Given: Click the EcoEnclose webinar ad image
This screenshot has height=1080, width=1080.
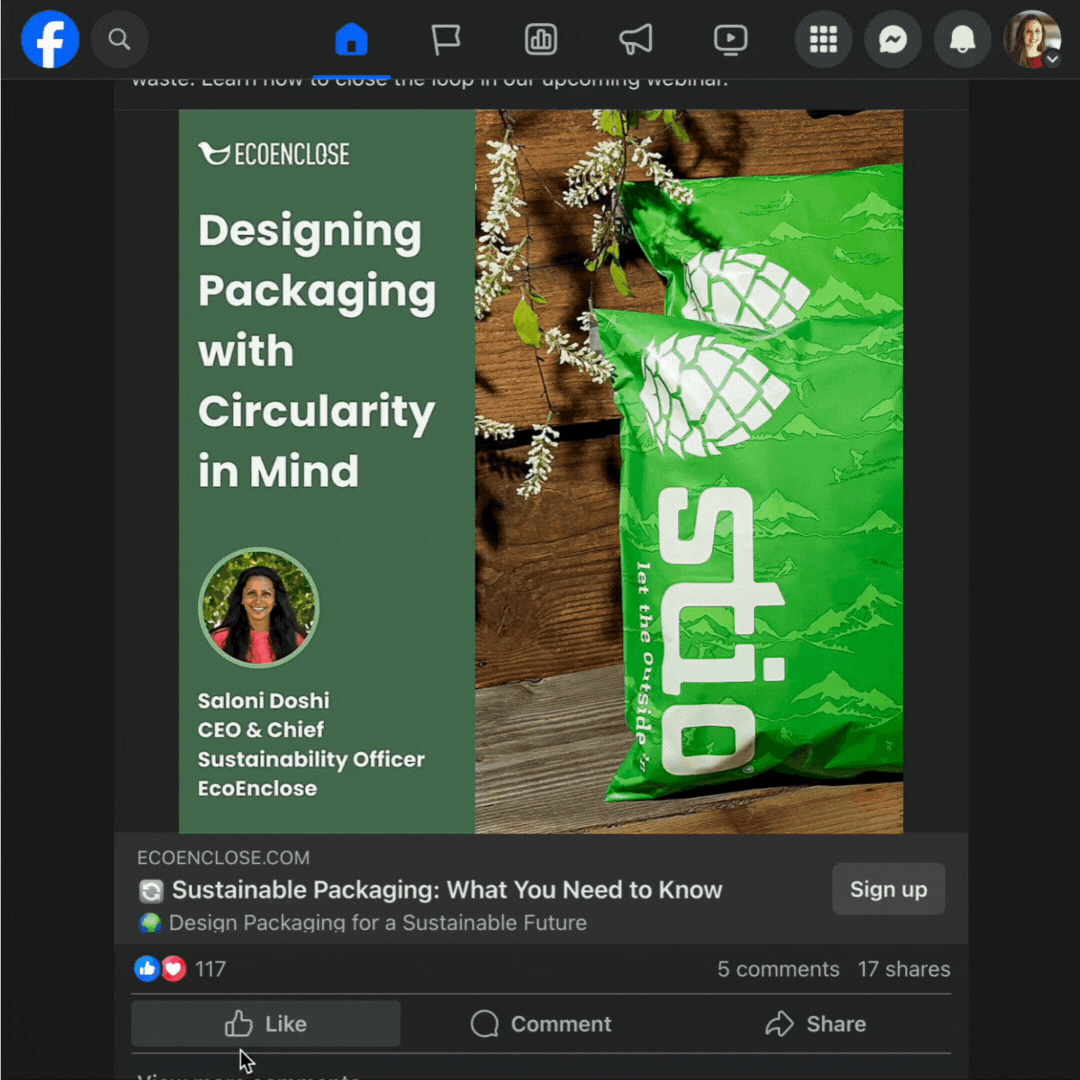Looking at the screenshot, I should pyautogui.click(x=541, y=471).
